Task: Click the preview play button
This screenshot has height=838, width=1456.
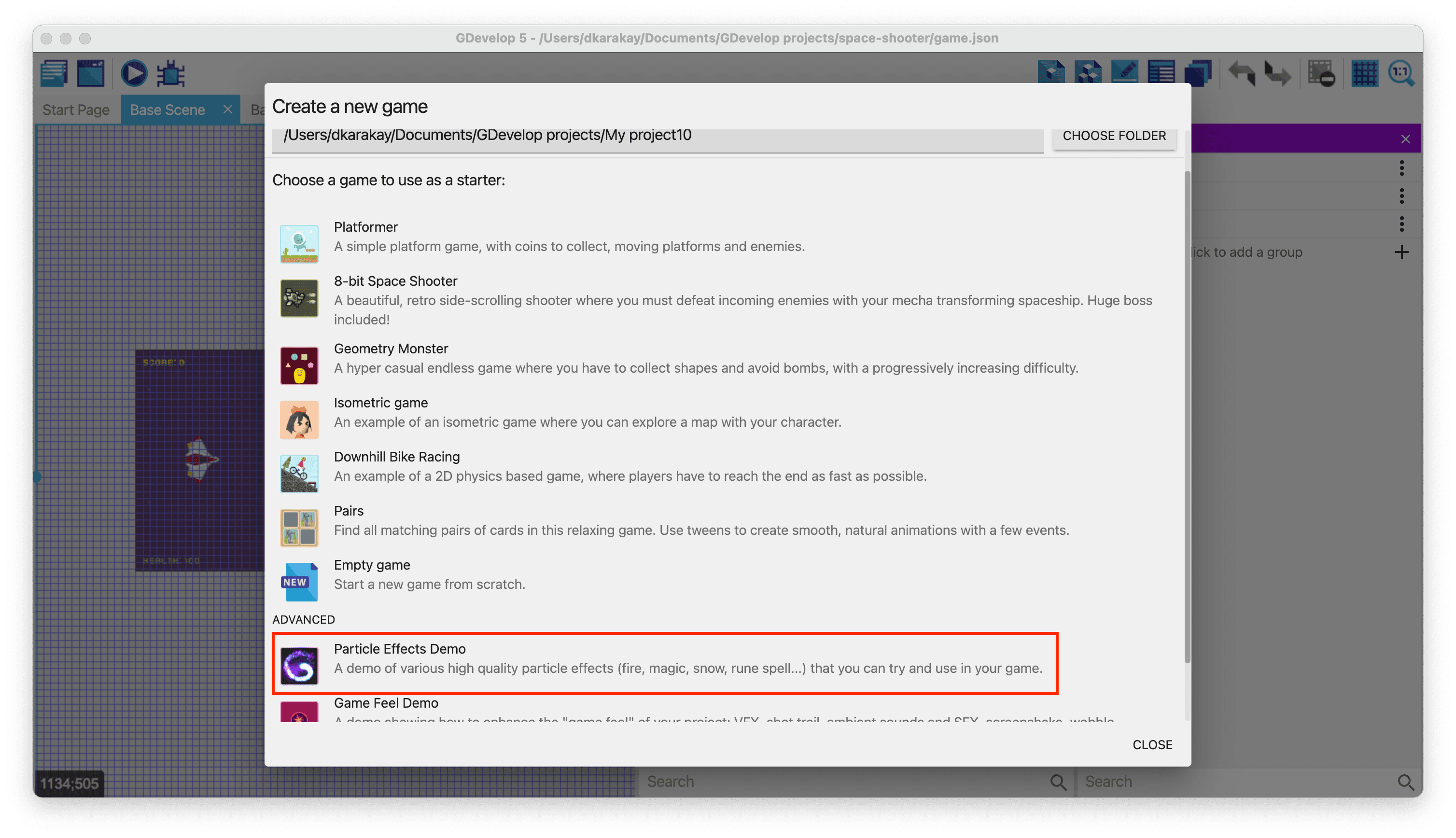Action: tap(134, 74)
